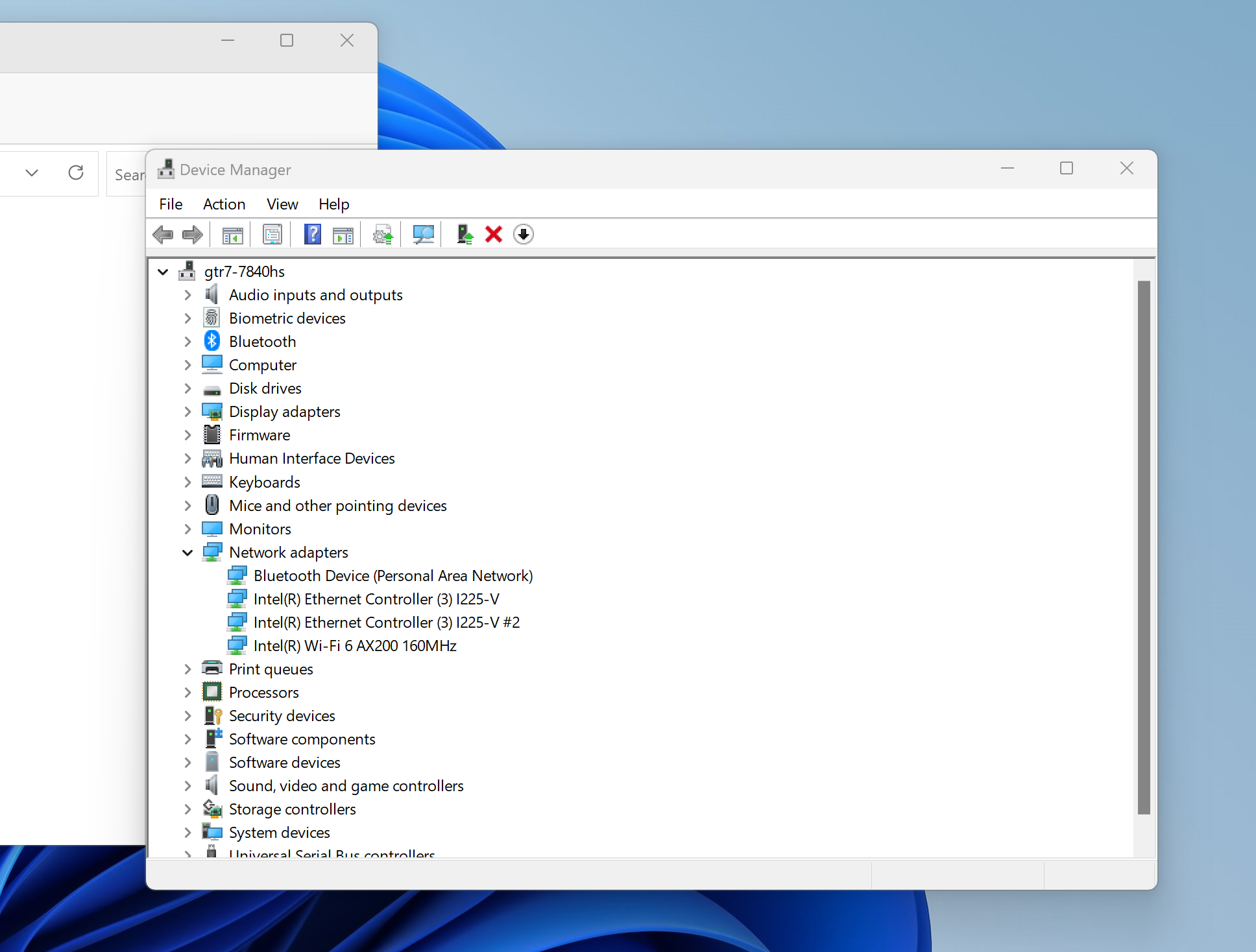Expand the Display adapters category
The width and height of the screenshot is (1256, 952).
coord(187,412)
